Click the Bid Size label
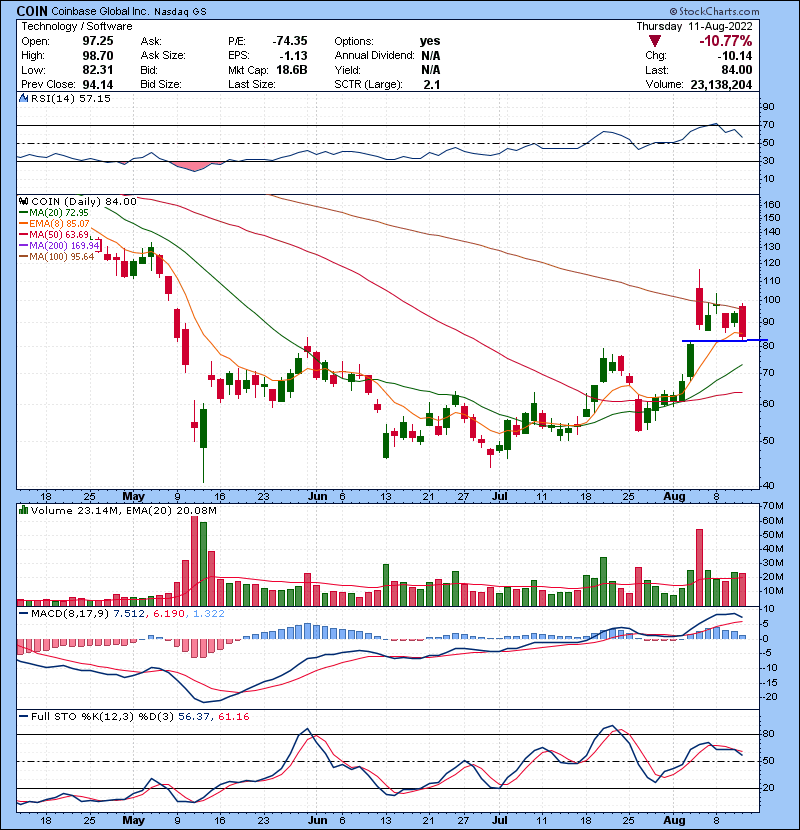800x830 pixels. 161,85
